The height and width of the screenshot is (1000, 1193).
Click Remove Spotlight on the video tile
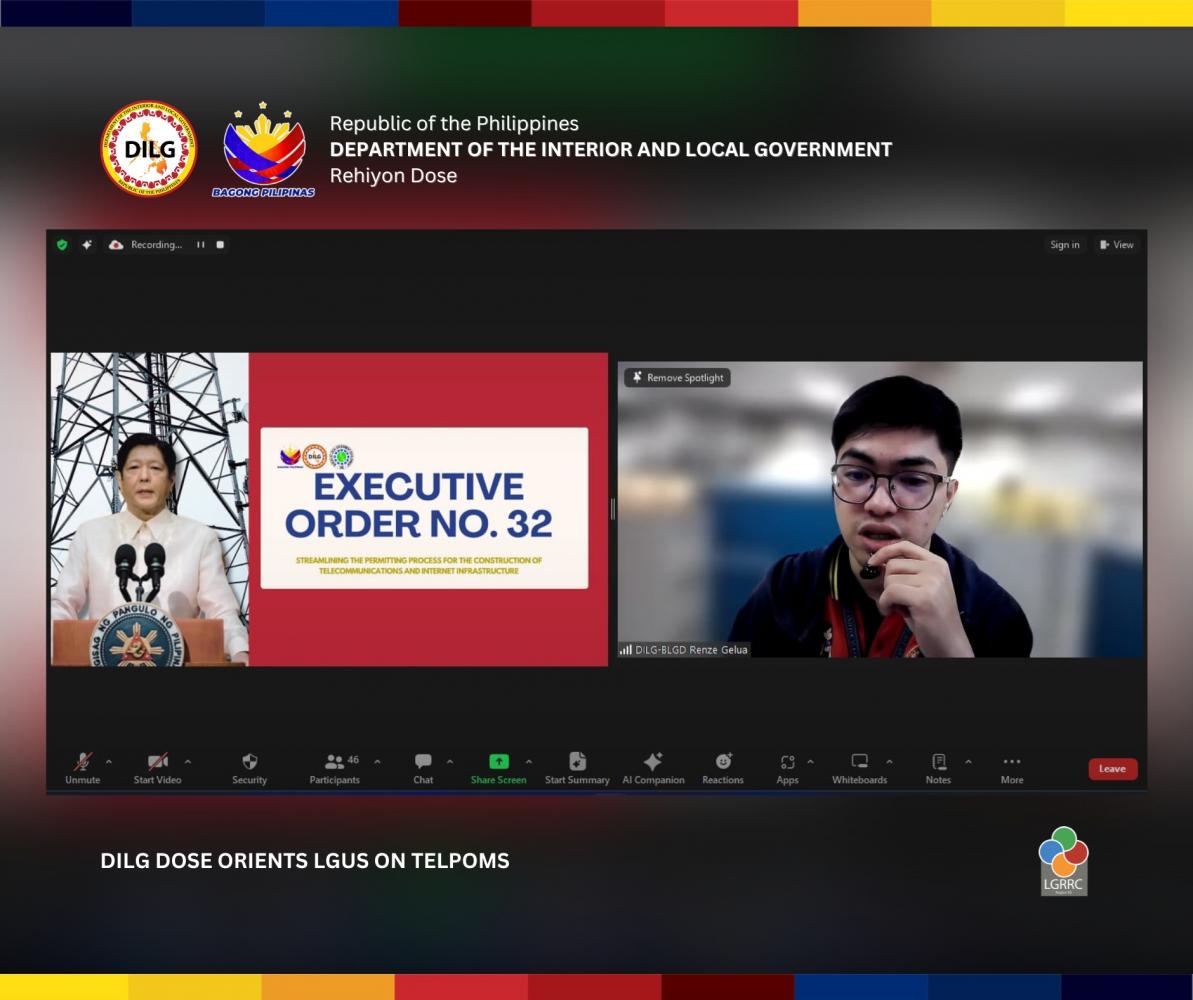click(x=678, y=377)
